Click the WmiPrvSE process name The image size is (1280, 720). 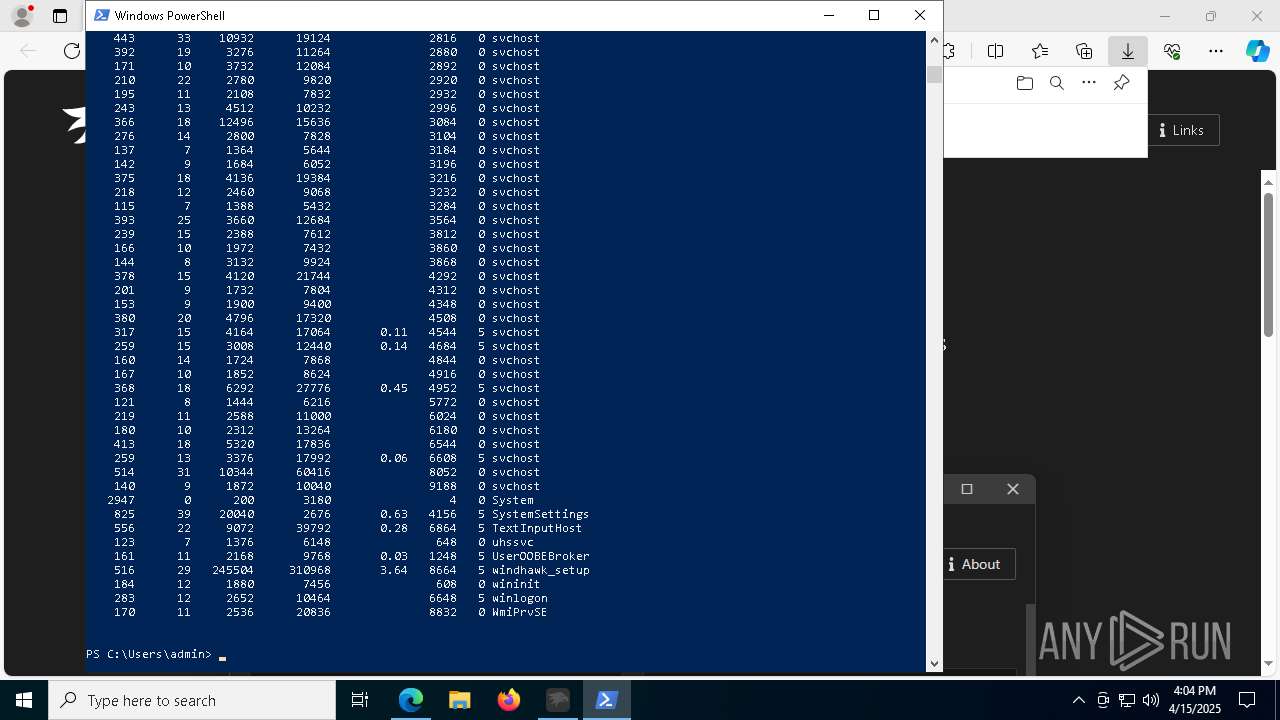[x=519, y=612]
